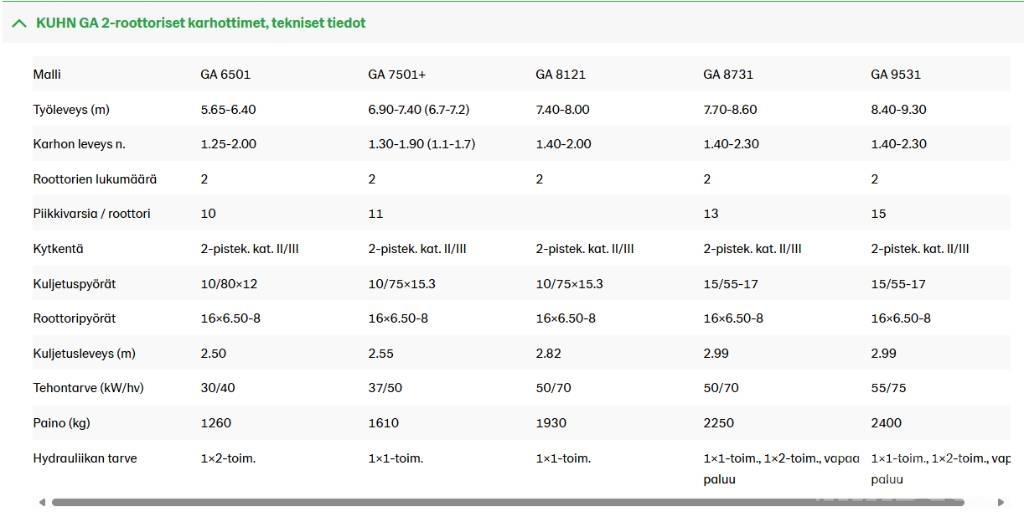Click the Kuljetuspyörät row label
The height and width of the screenshot is (516, 1024).
coord(74,284)
